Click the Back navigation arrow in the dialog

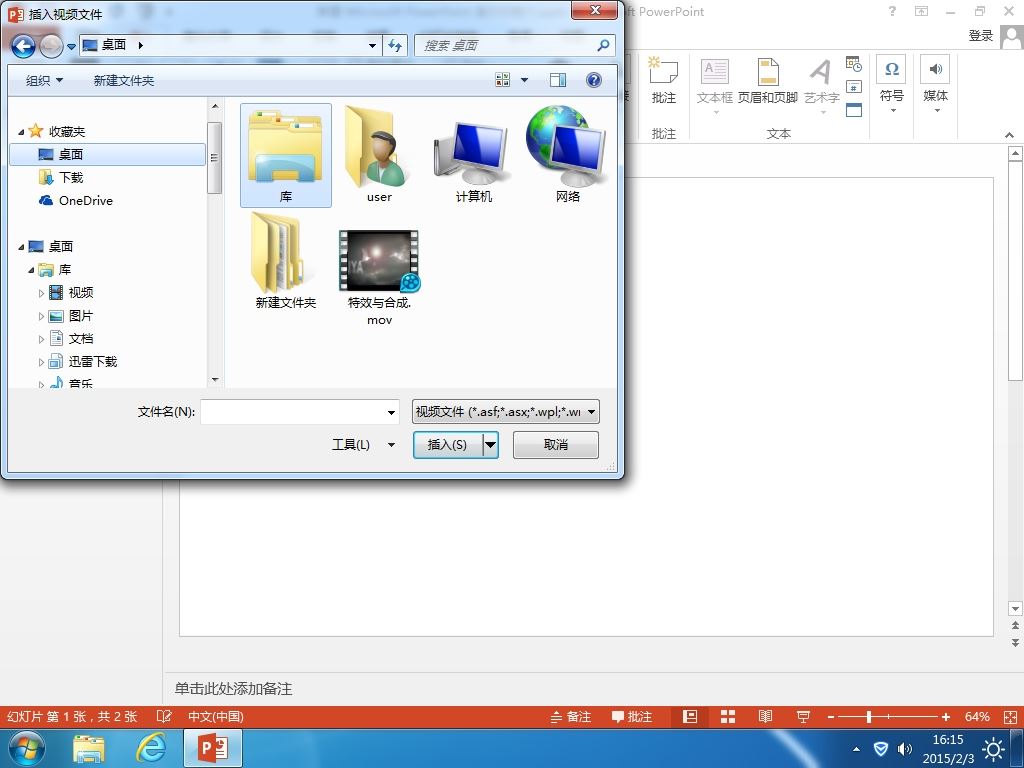pyautogui.click(x=23, y=46)
